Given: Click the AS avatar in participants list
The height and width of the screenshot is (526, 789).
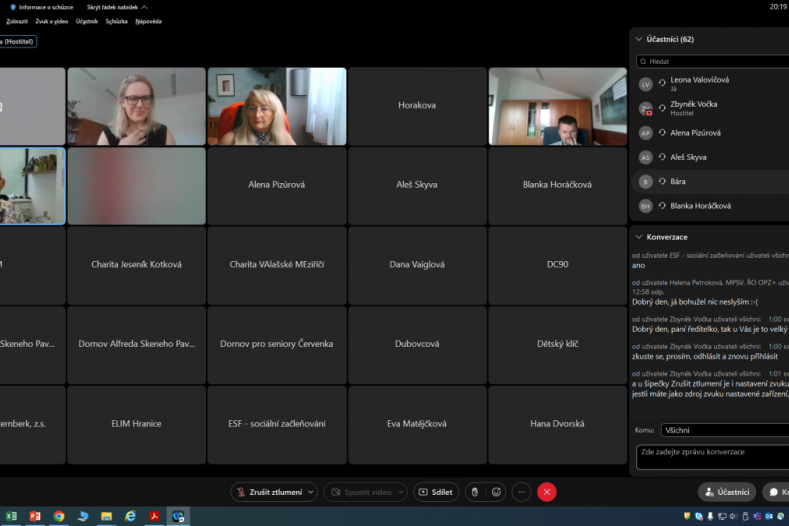Looking at the screenshot, I should click(x=646, y=157).
